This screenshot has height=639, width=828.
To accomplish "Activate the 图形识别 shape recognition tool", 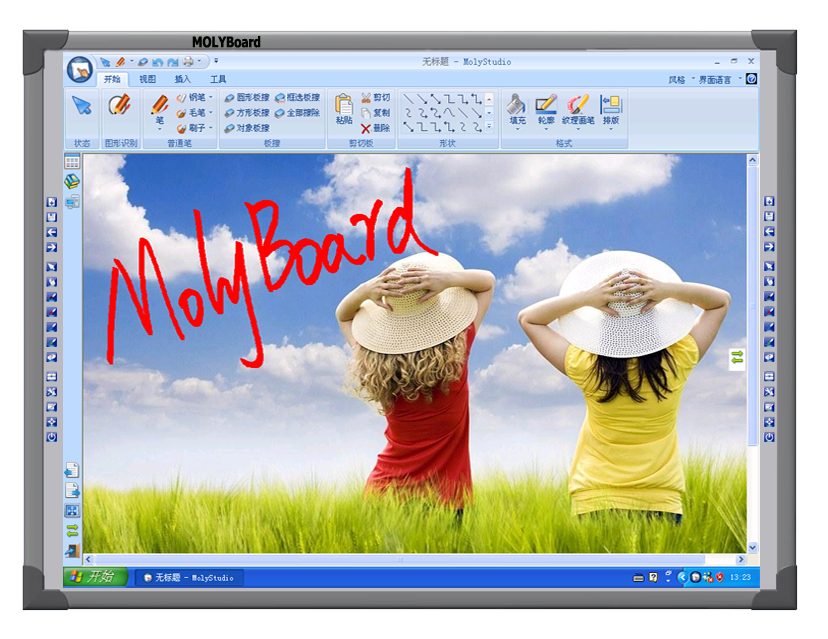I will click(x=120, y=105).
